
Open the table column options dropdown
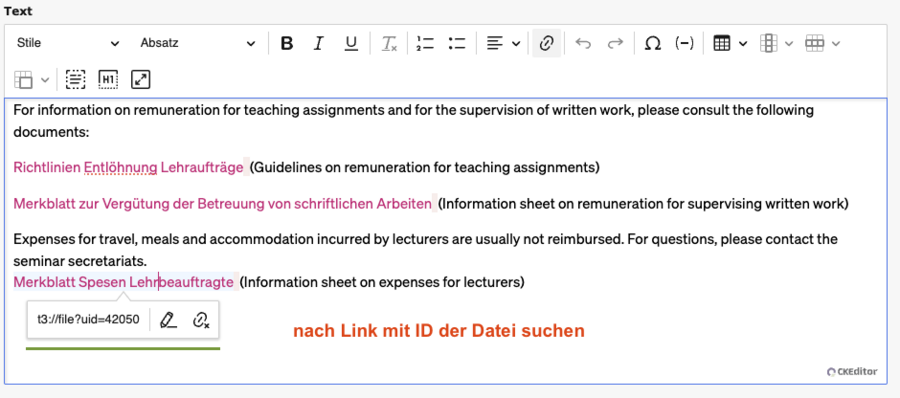776,43
